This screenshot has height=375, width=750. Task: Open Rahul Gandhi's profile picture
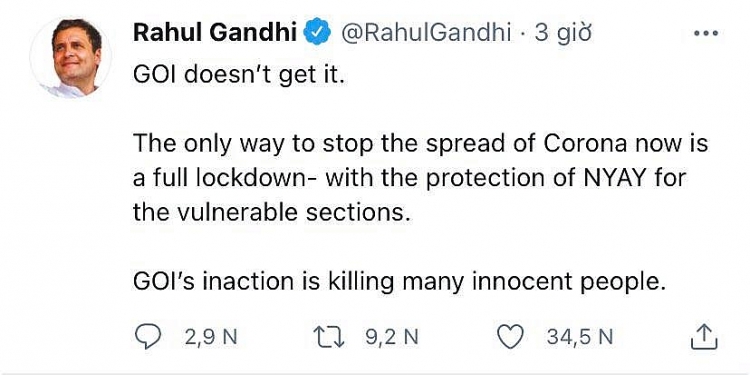(x=71, y=57)
